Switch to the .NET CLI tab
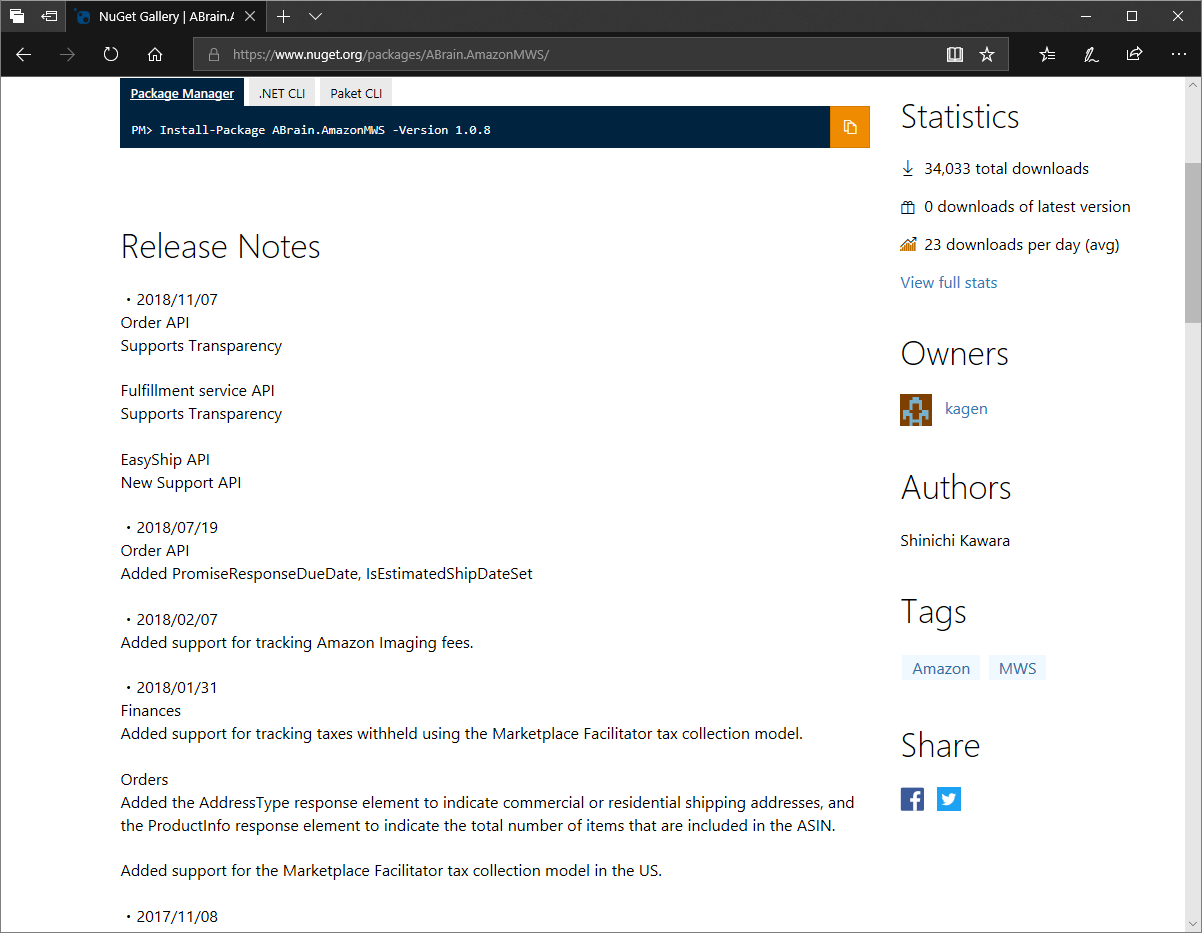The width and height of the screenshot is (1202, 933). click(x=282, y=93)
